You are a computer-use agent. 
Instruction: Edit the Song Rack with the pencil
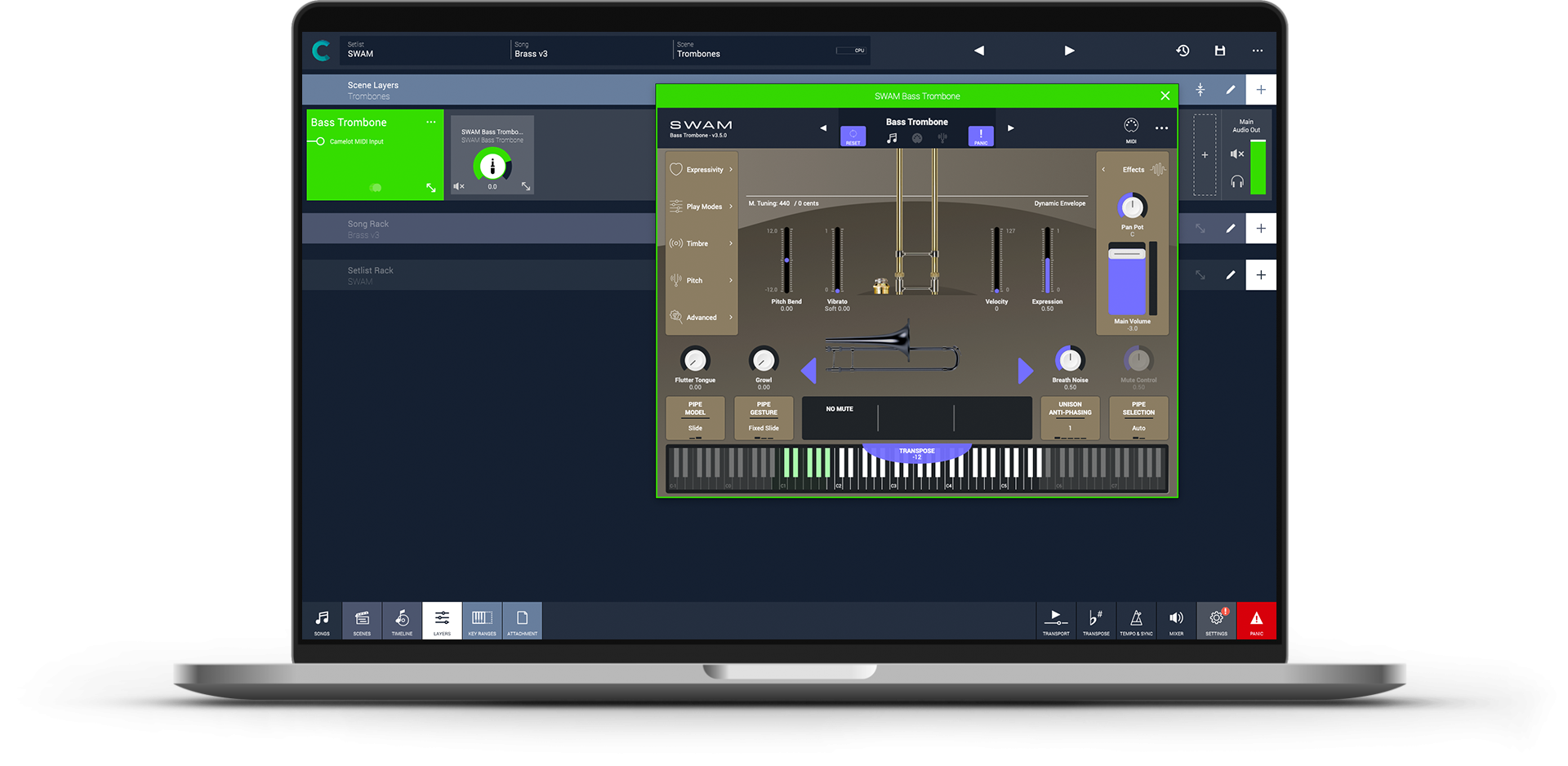click(x=1231, y=229)
